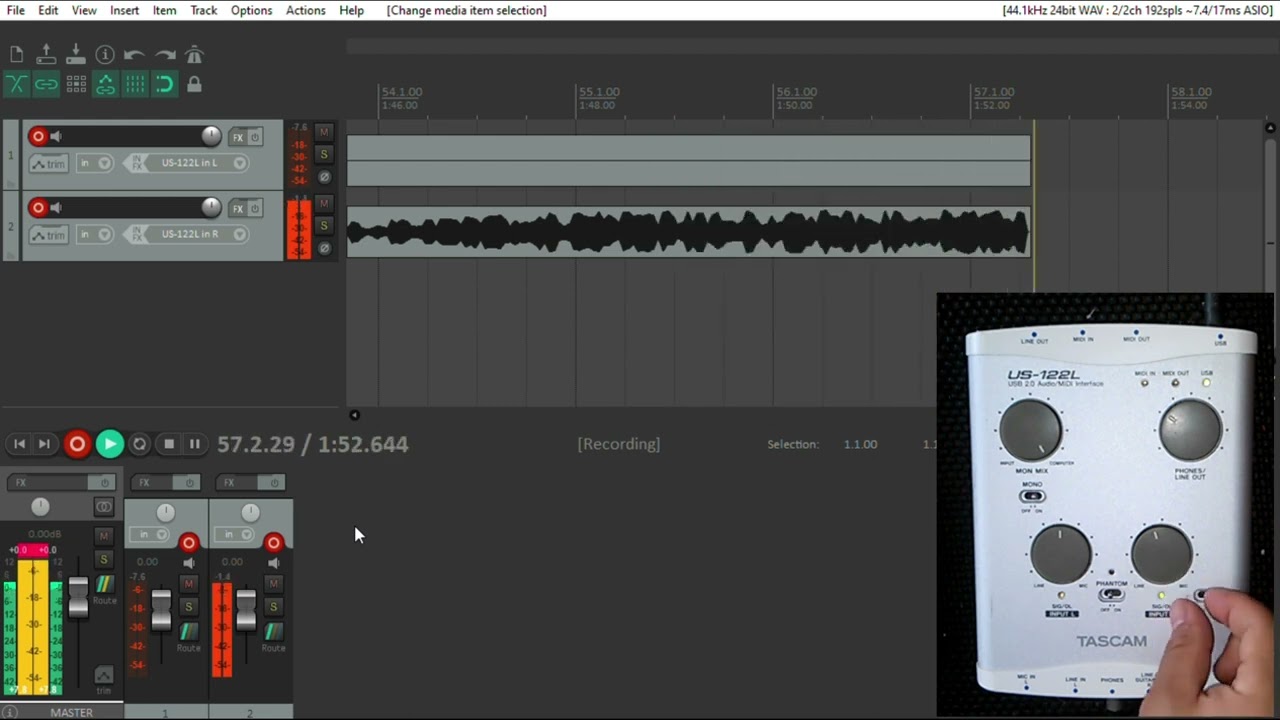Image resolution: width=1280 pixels, height=720 pixels.
Task: Open the Options menu
Action: [x=251, y=10]
